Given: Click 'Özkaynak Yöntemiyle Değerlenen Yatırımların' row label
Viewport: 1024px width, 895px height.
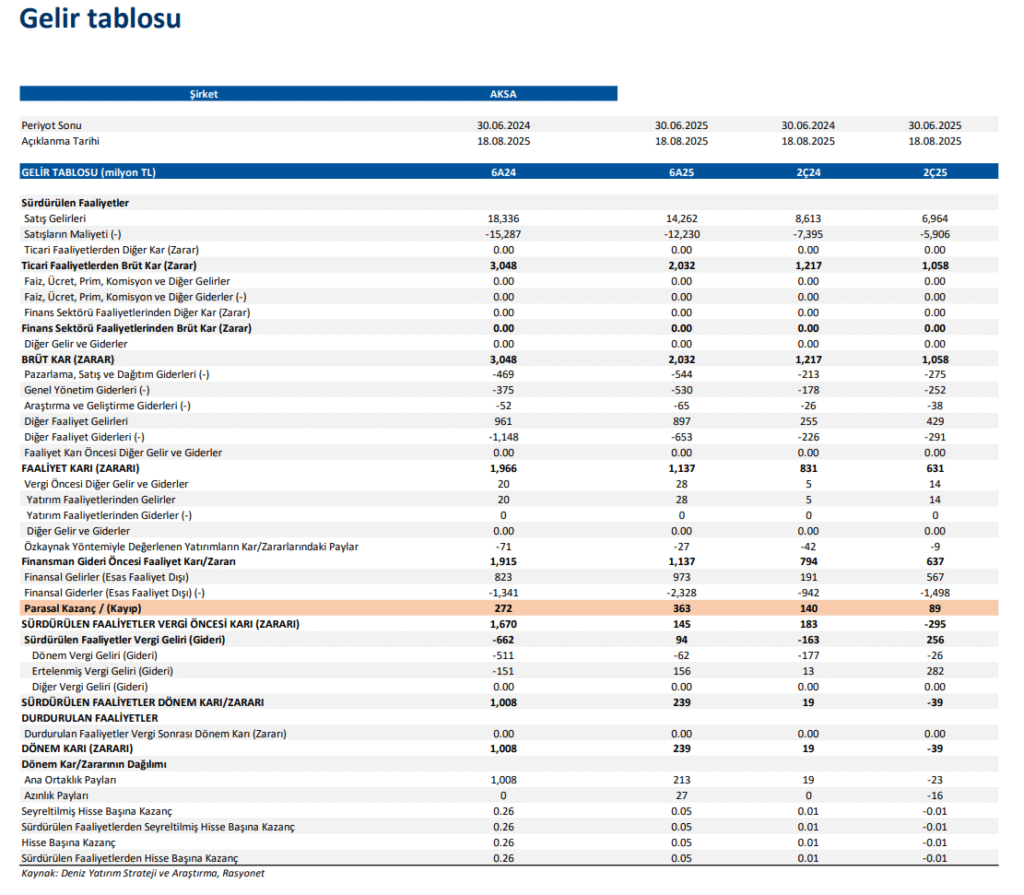Looking at the screenshot, I should (191, 547).
